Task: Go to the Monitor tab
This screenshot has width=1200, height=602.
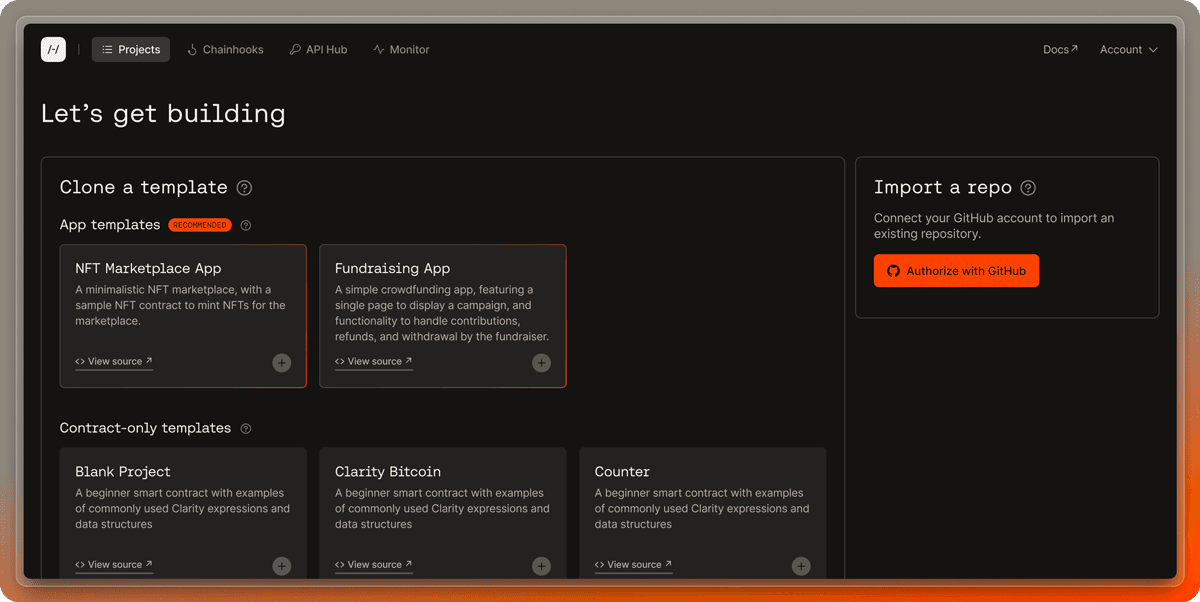Action: 401,50
